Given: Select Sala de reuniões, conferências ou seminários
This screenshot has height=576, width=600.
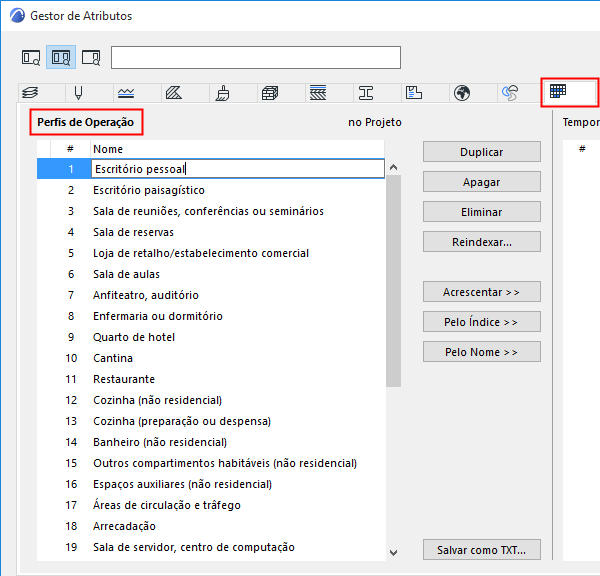Looking at the screenshot, I should tap(211, 211).
